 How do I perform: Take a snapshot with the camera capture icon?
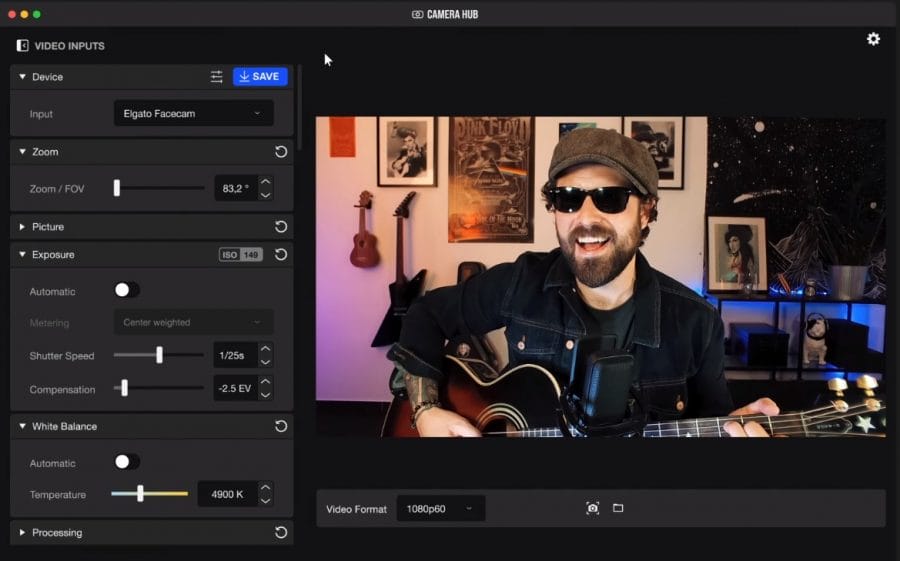point(592,508)
